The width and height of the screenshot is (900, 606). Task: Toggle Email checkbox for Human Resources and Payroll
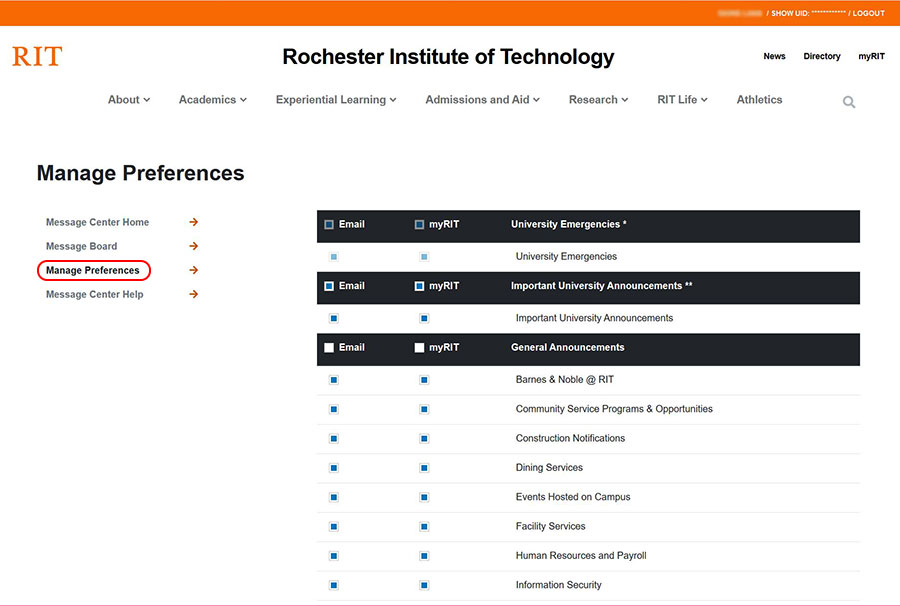pos(334,556)
